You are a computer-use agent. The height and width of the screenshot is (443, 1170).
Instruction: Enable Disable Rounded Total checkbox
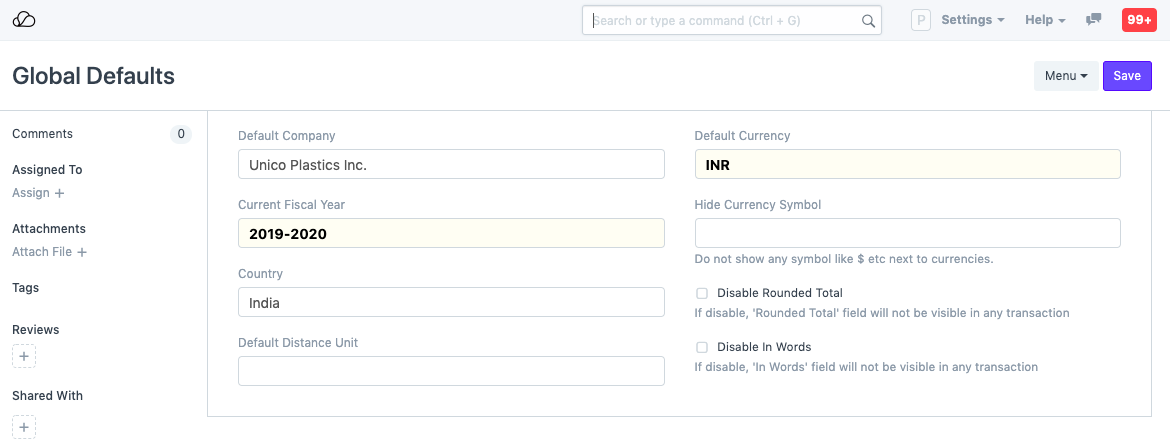point(702,294)
